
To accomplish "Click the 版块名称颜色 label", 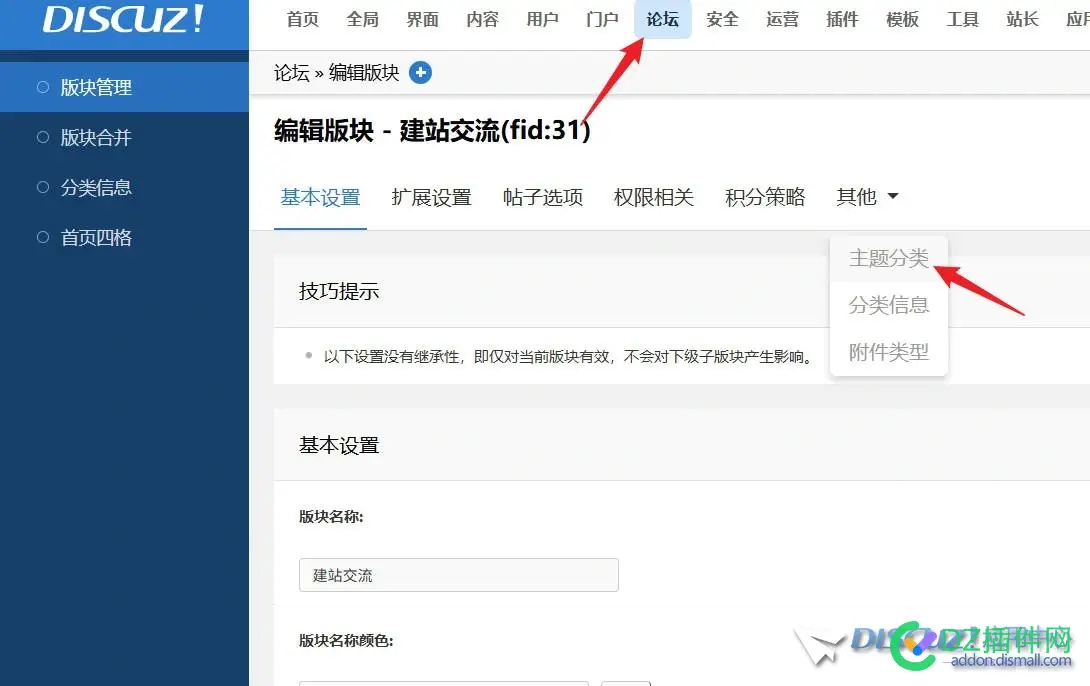I will coord(346,641).
